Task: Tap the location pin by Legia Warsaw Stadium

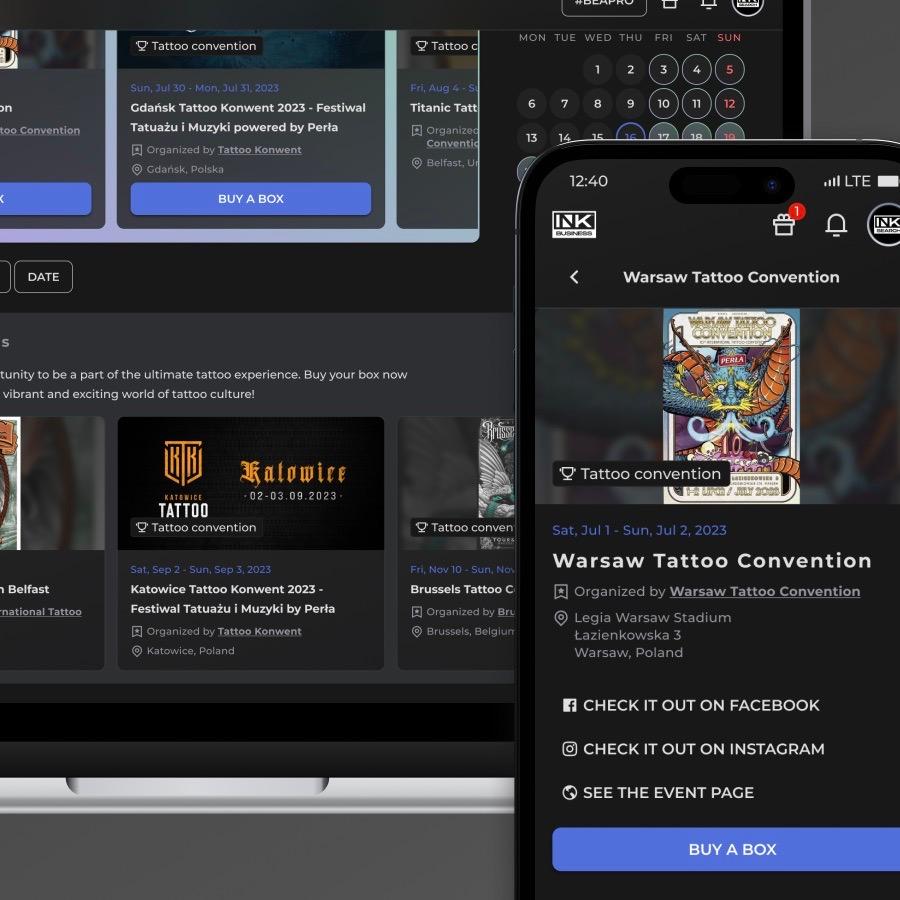Action: point(560,618)
